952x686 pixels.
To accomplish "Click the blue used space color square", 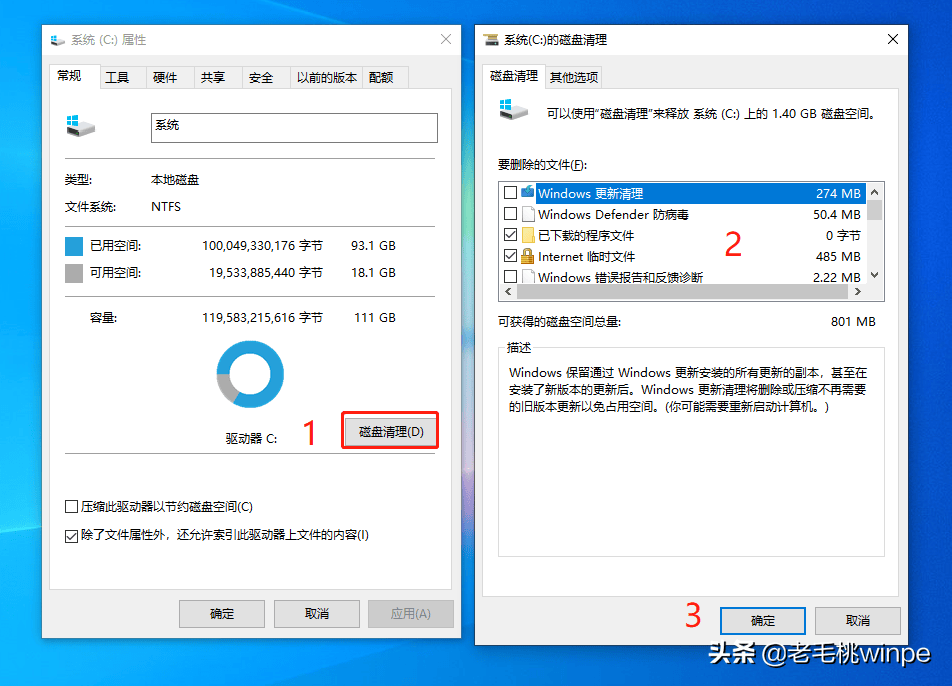I will [74, 245].
